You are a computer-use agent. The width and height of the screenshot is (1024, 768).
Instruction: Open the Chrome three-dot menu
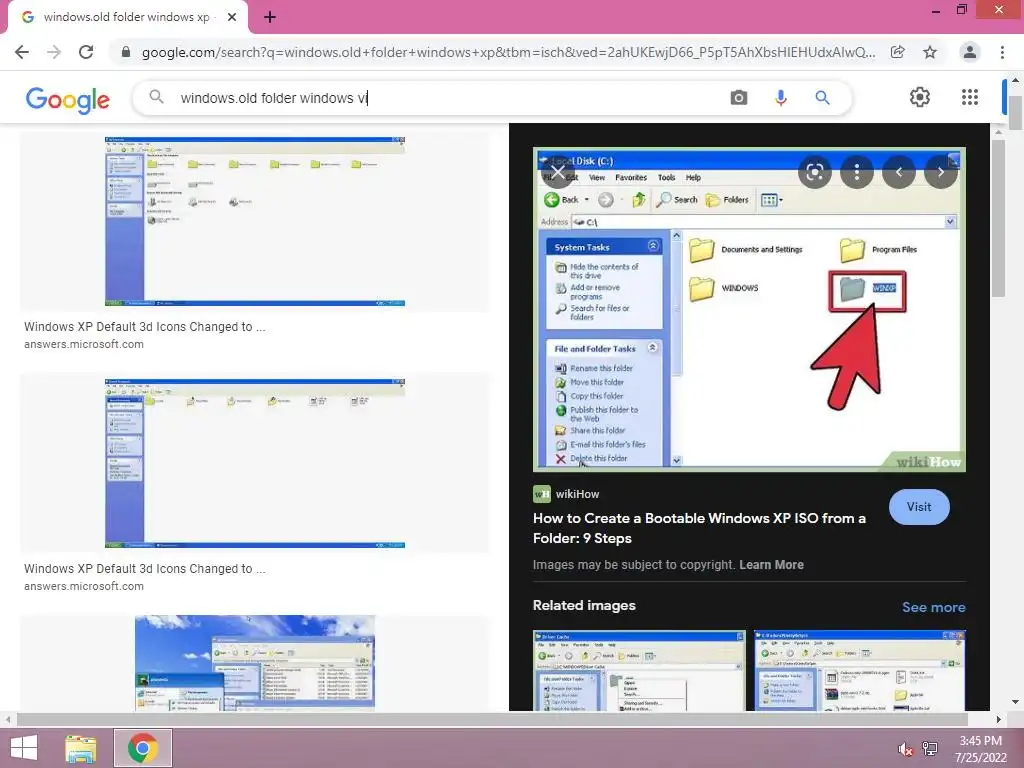click(1002, 52)
